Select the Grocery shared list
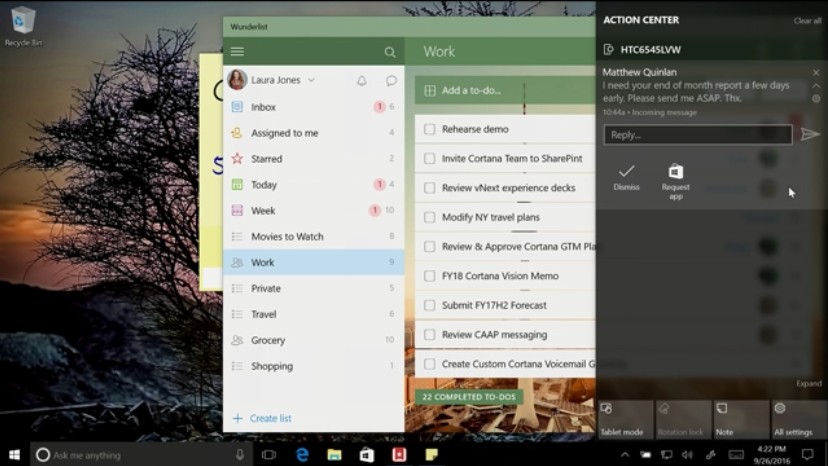 tap(314, 340)
